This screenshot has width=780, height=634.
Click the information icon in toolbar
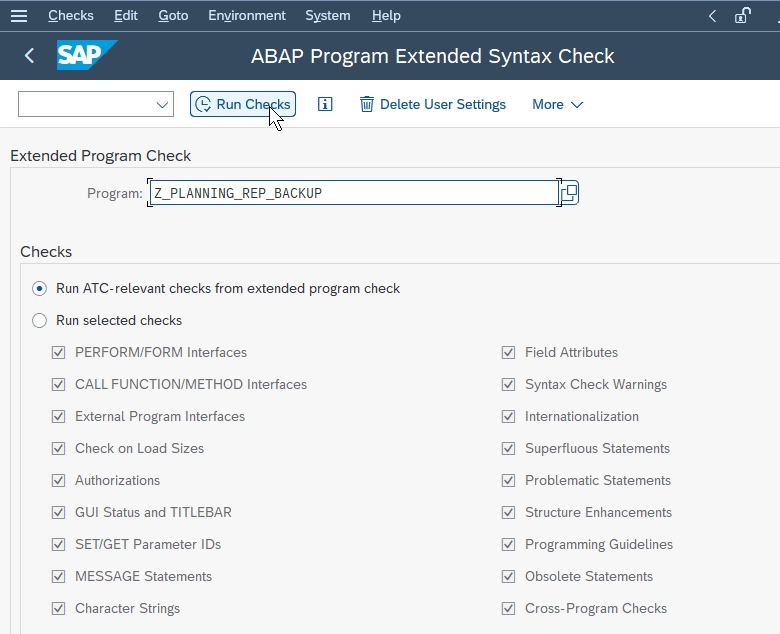pyautogui.click(x=325, y=104)
